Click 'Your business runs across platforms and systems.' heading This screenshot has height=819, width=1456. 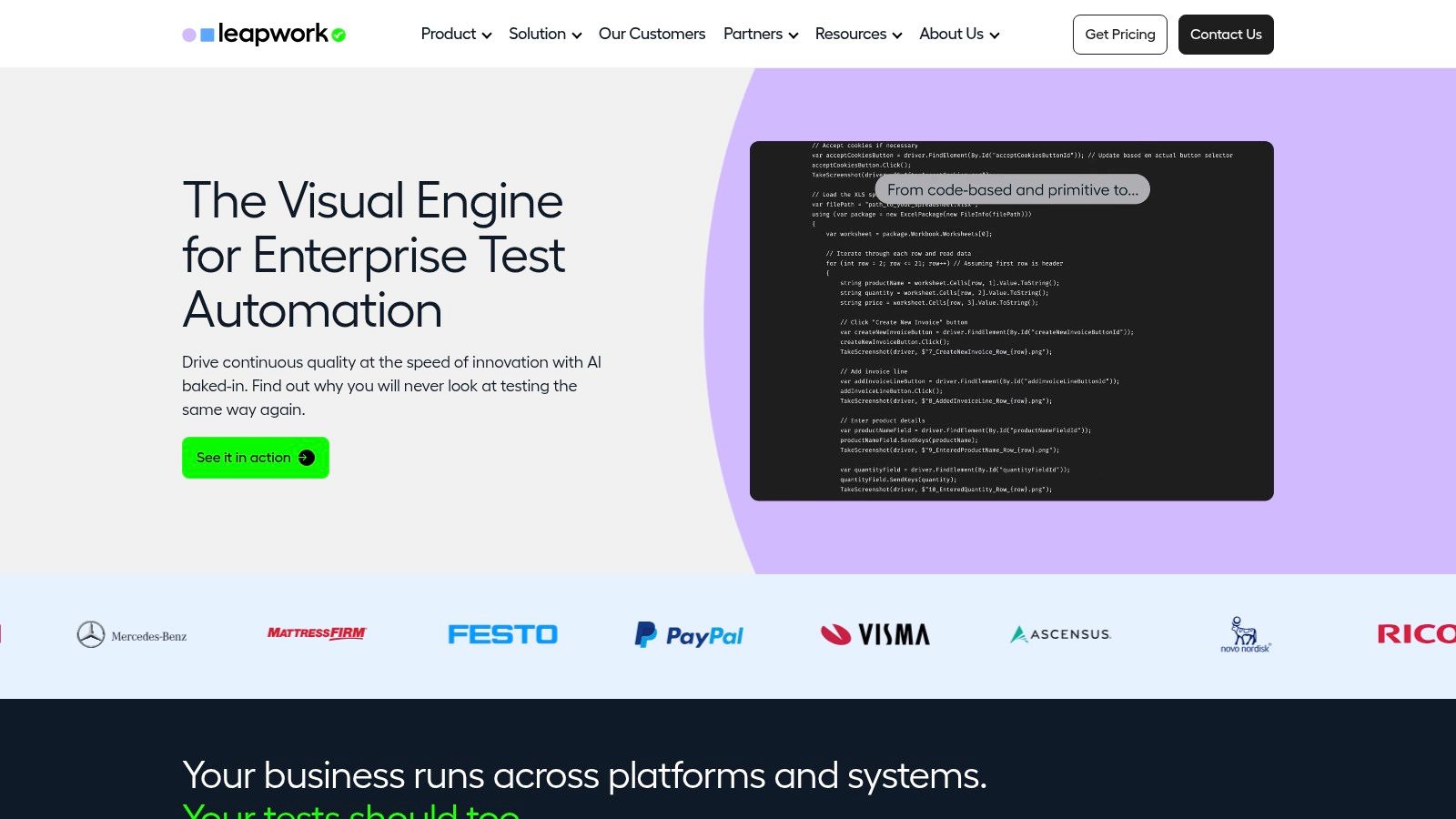click(x=584, y=775)
